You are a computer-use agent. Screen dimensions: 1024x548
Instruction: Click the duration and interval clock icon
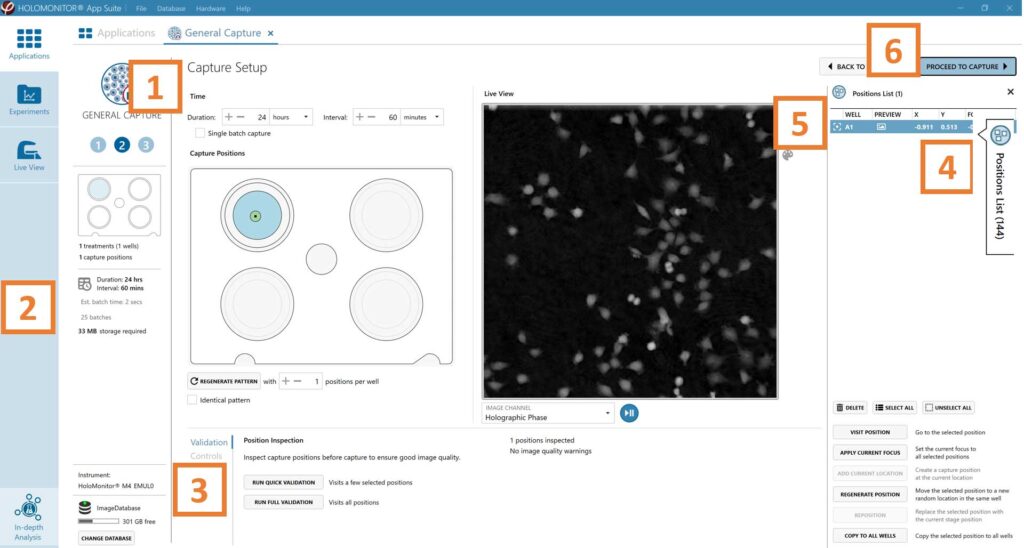pyautogui.click(x=85, y=283)
